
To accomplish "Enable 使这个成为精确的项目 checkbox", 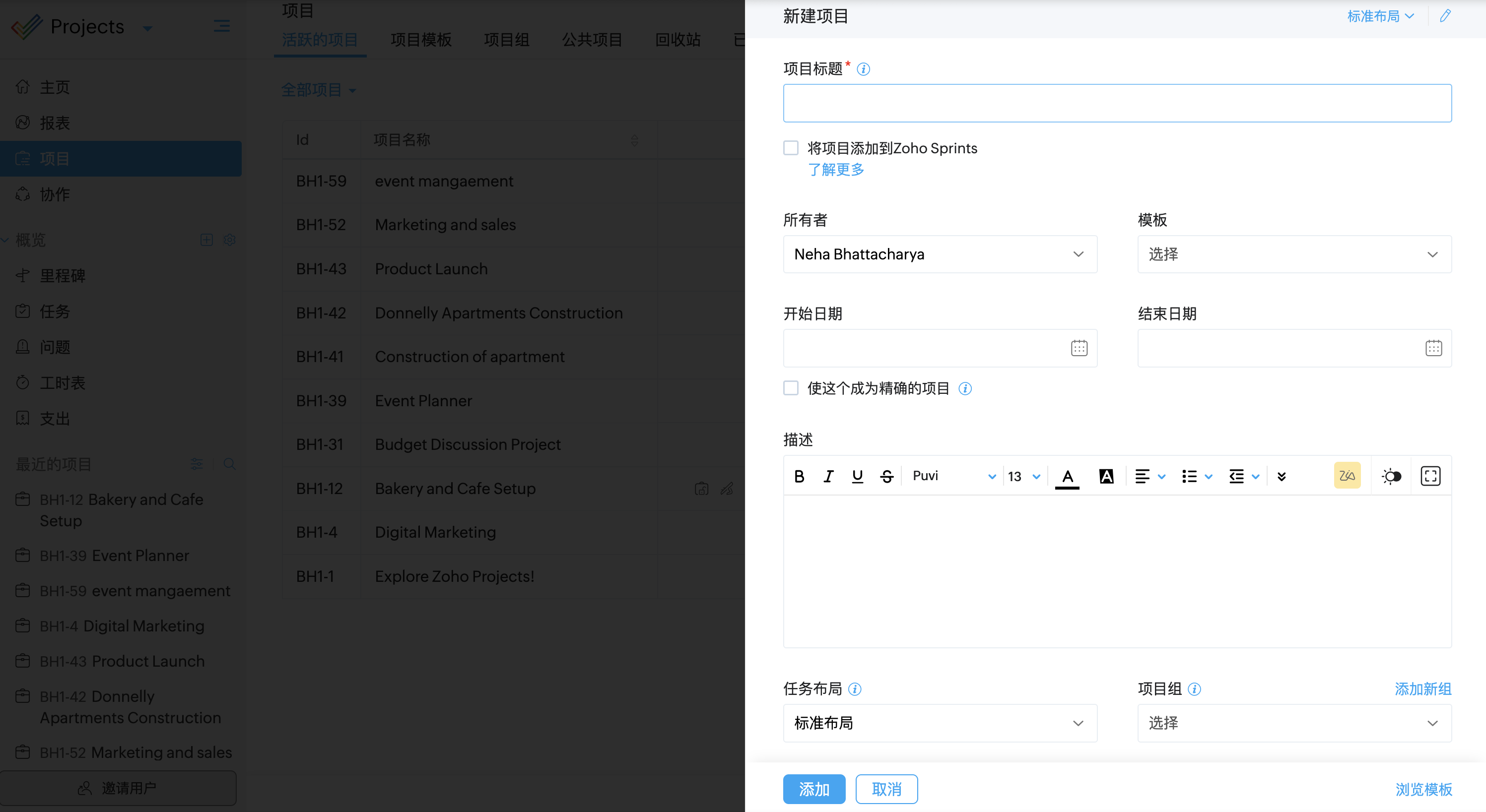I will [791, 388].
